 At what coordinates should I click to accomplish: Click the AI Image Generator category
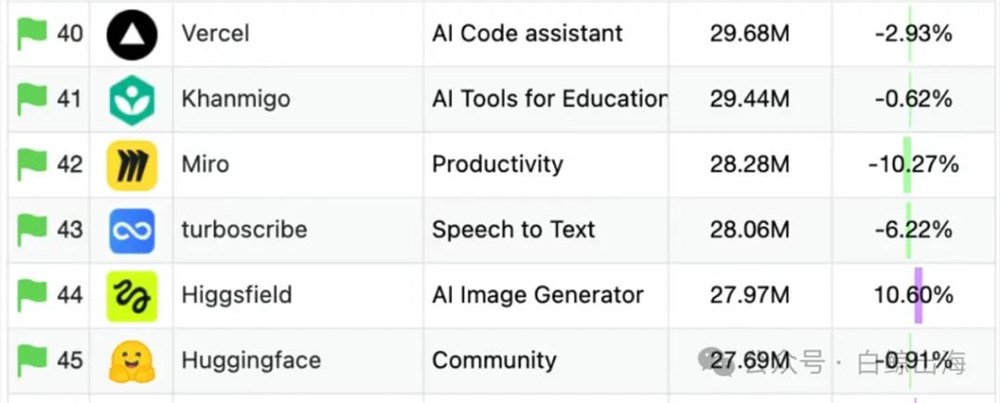point(538,295)
